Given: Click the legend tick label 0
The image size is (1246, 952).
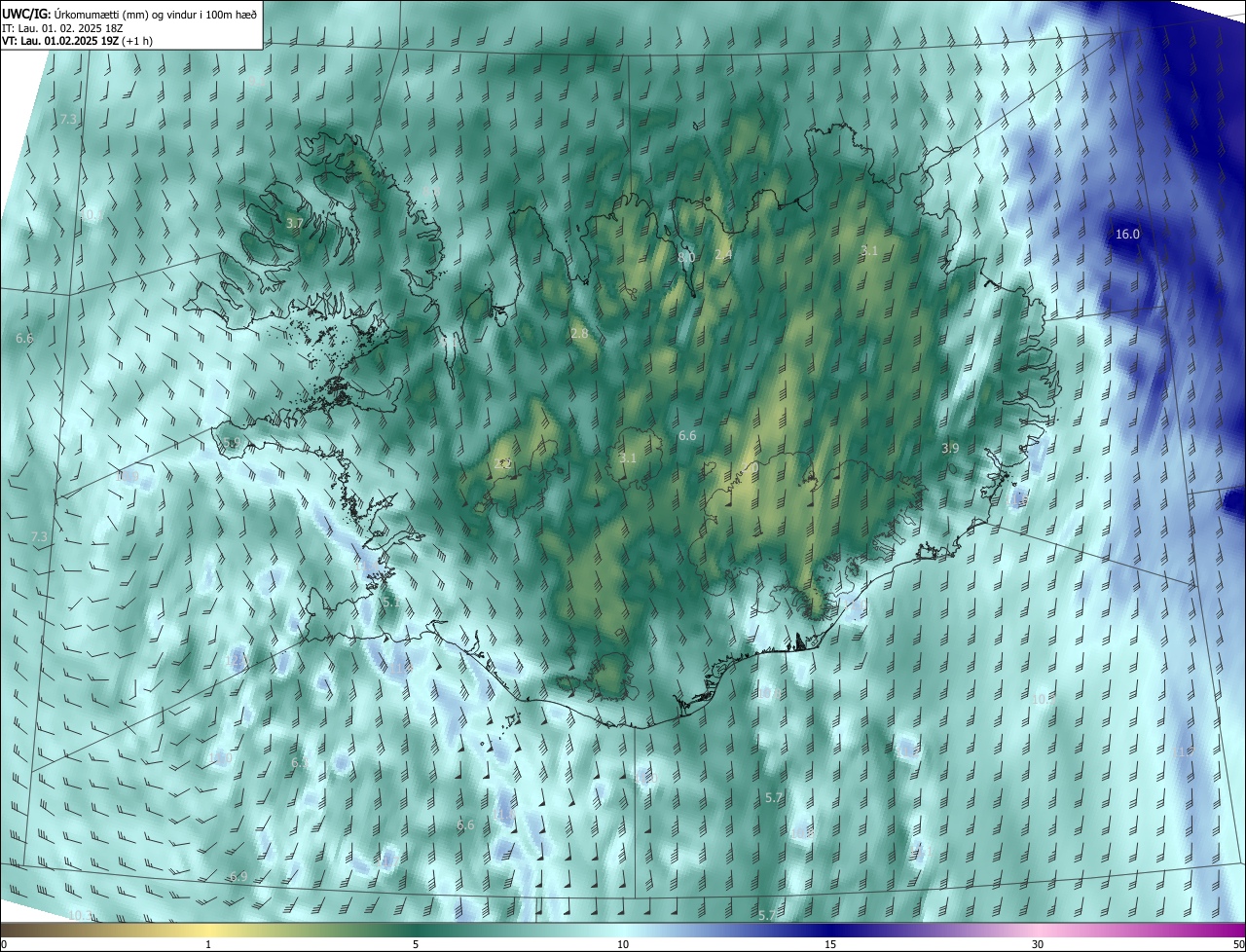Looking at the screenshot, I should coord(4,945).
